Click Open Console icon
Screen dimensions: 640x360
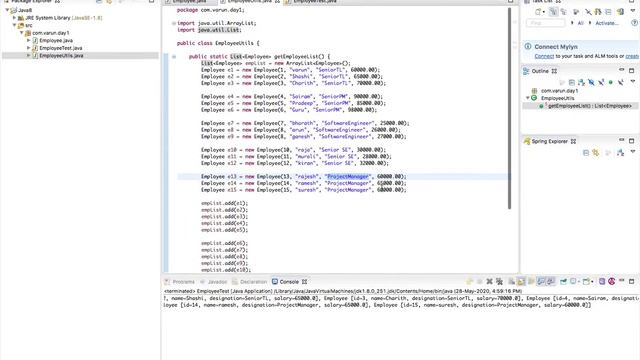tap(586, 281)
